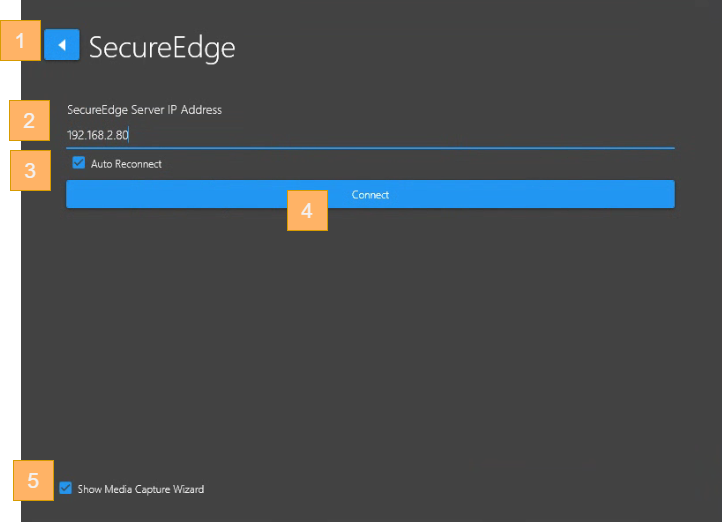Screen dimensions: 723x522
Task: Click the SecureEdge Server IP Address field
Action: [x=370, y=135]
